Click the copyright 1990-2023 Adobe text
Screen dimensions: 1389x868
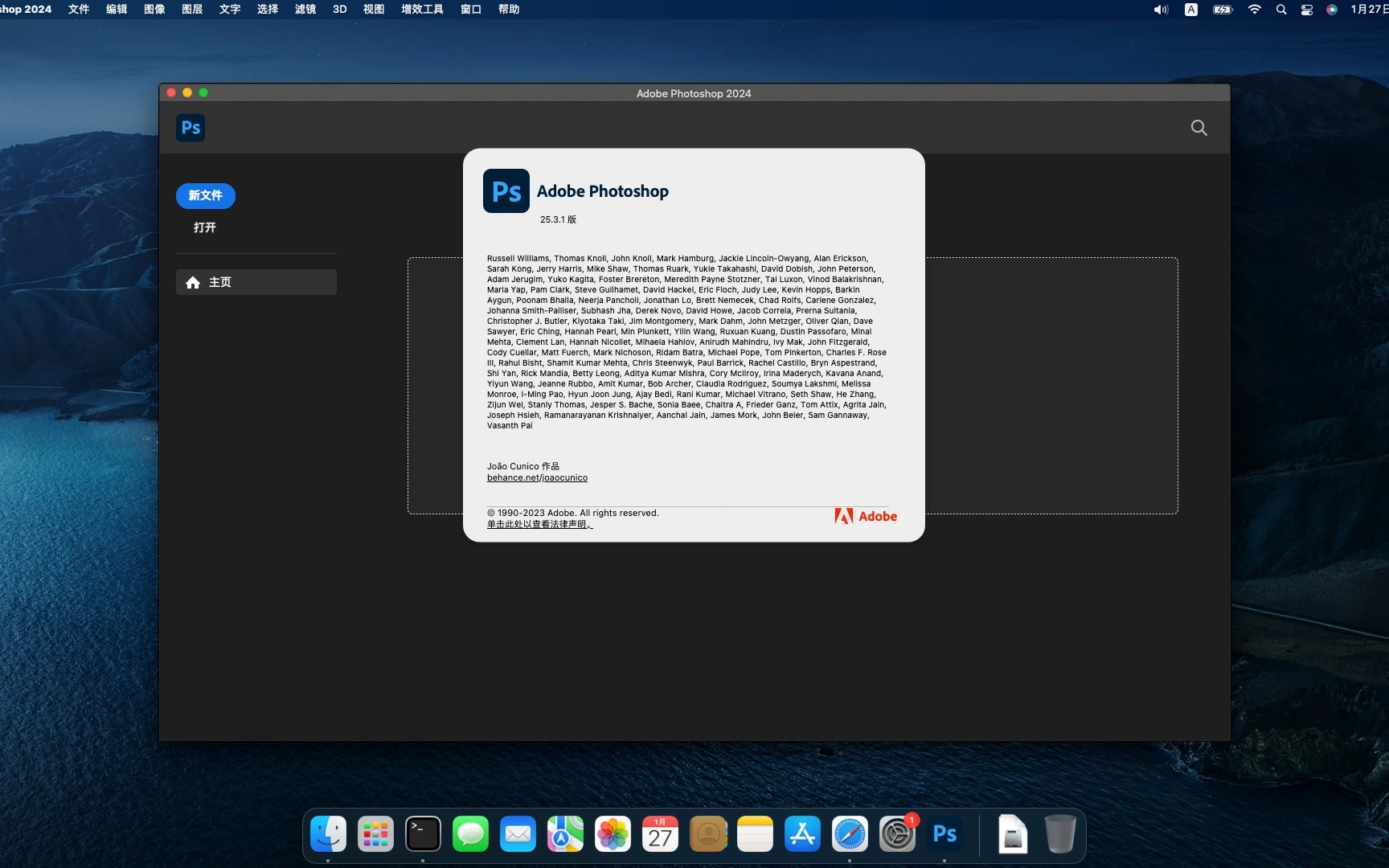tap(572, 513)
